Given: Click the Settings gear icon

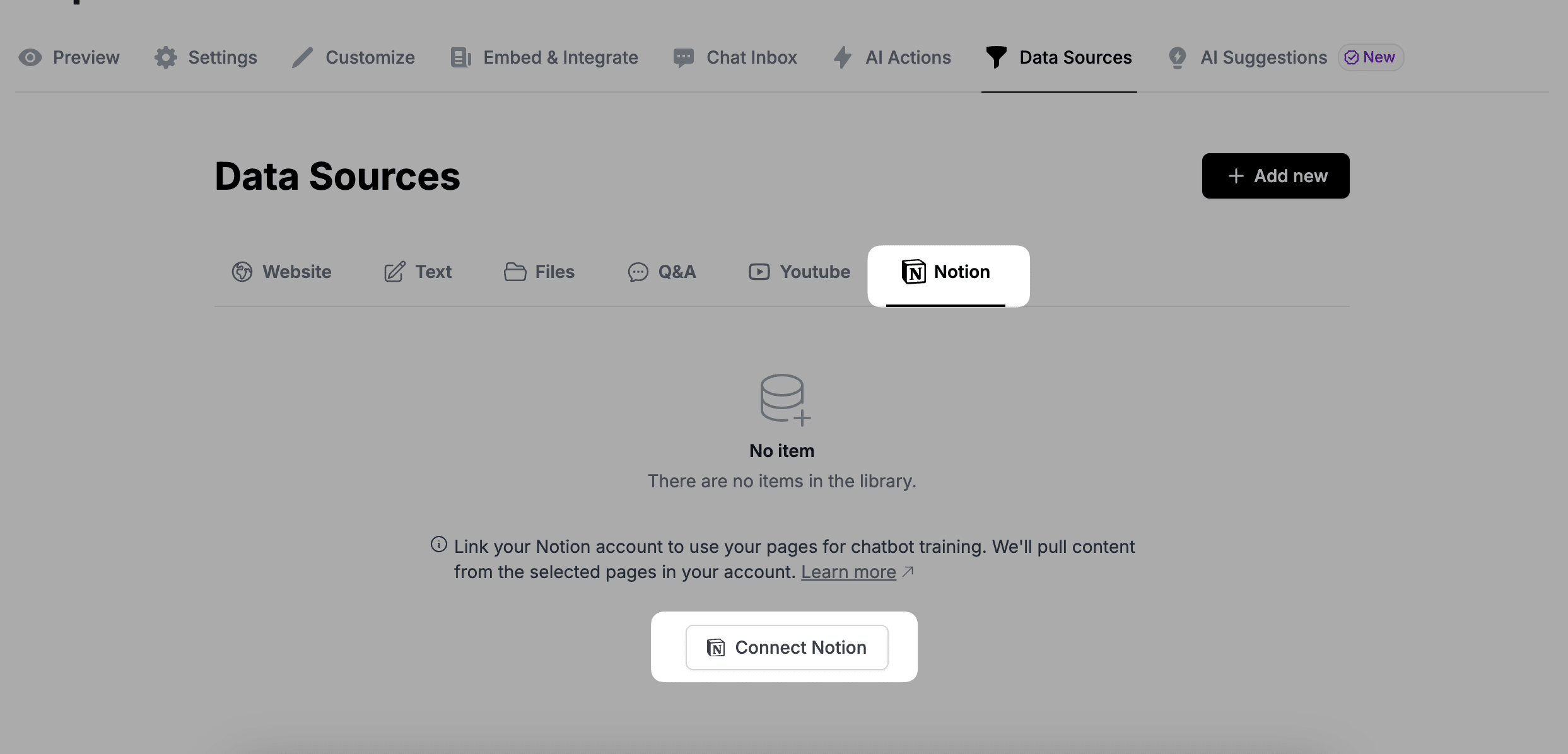Looking at the screenshot, I should click(x=165, y=57).
